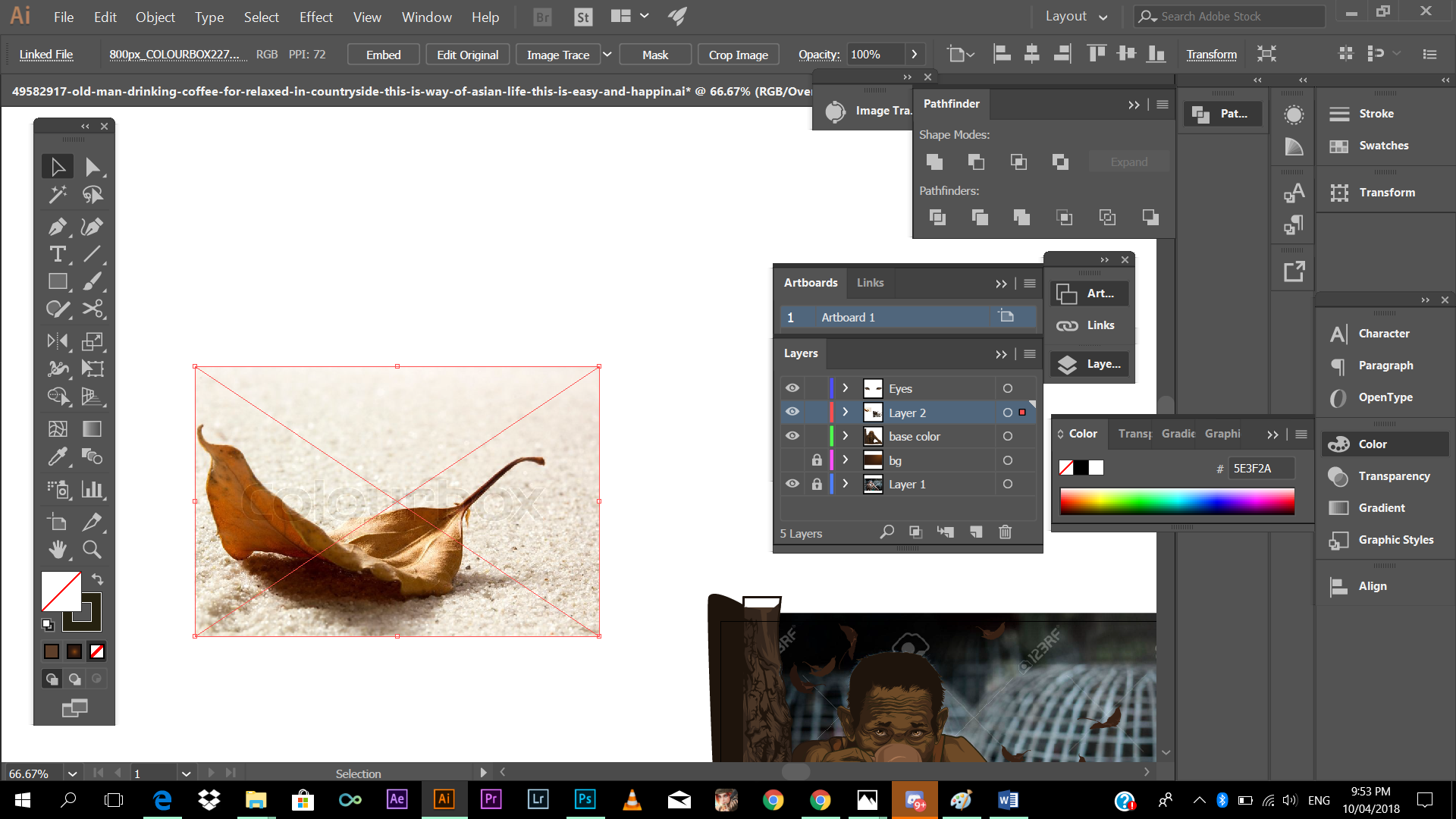The height and width of the screenshot is (819, 1456).
Task: Expand the Eyes layer
Action: [x=846, y=388]
